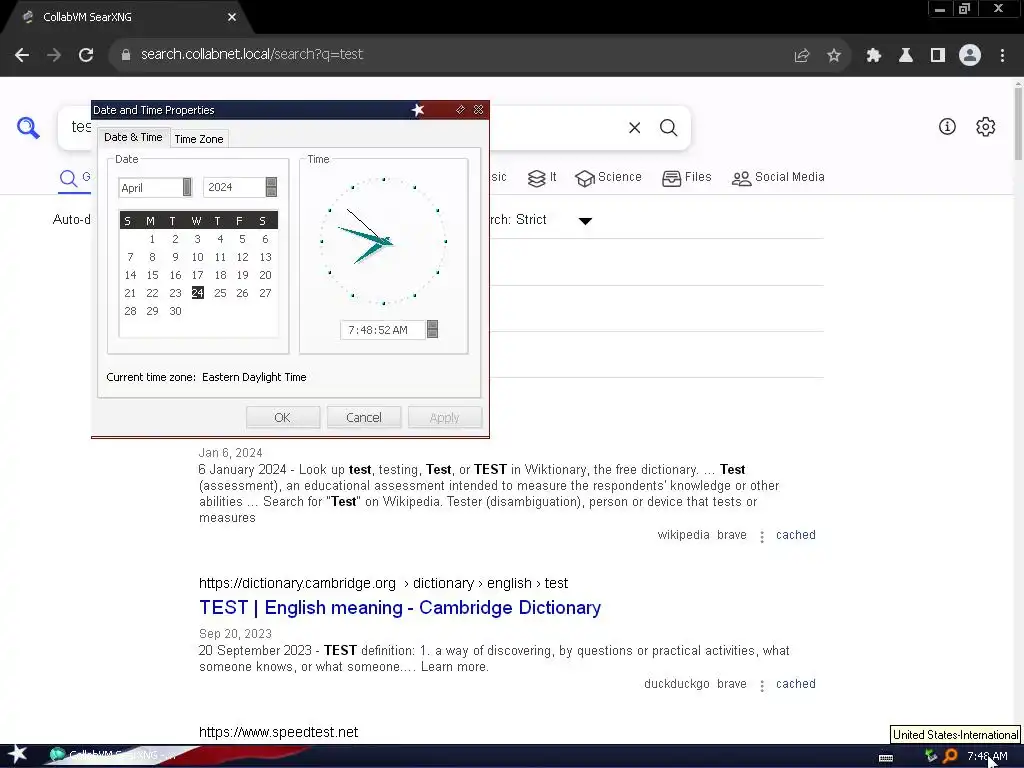Select the Date & Time tab
The height and width of the screenshot is (768, 1024).
133,137
